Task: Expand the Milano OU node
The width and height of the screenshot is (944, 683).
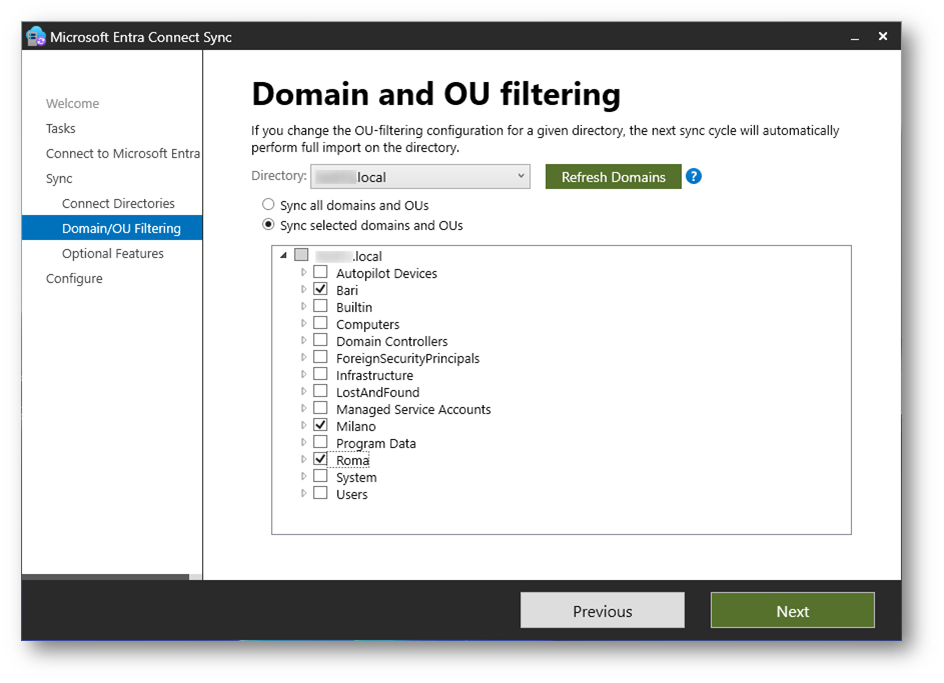Action: click(303, 425)
